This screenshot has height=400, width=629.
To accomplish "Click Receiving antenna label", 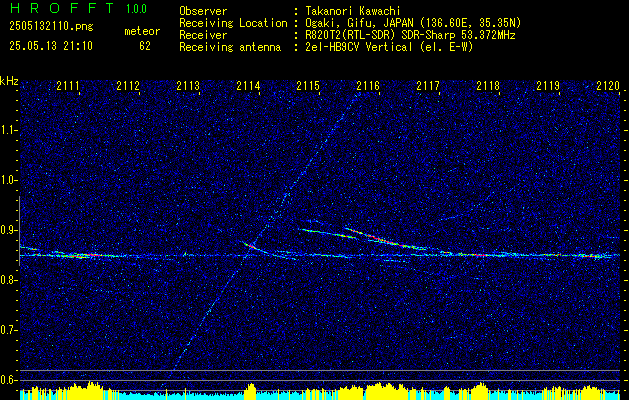I will click(x=230, y=47).
